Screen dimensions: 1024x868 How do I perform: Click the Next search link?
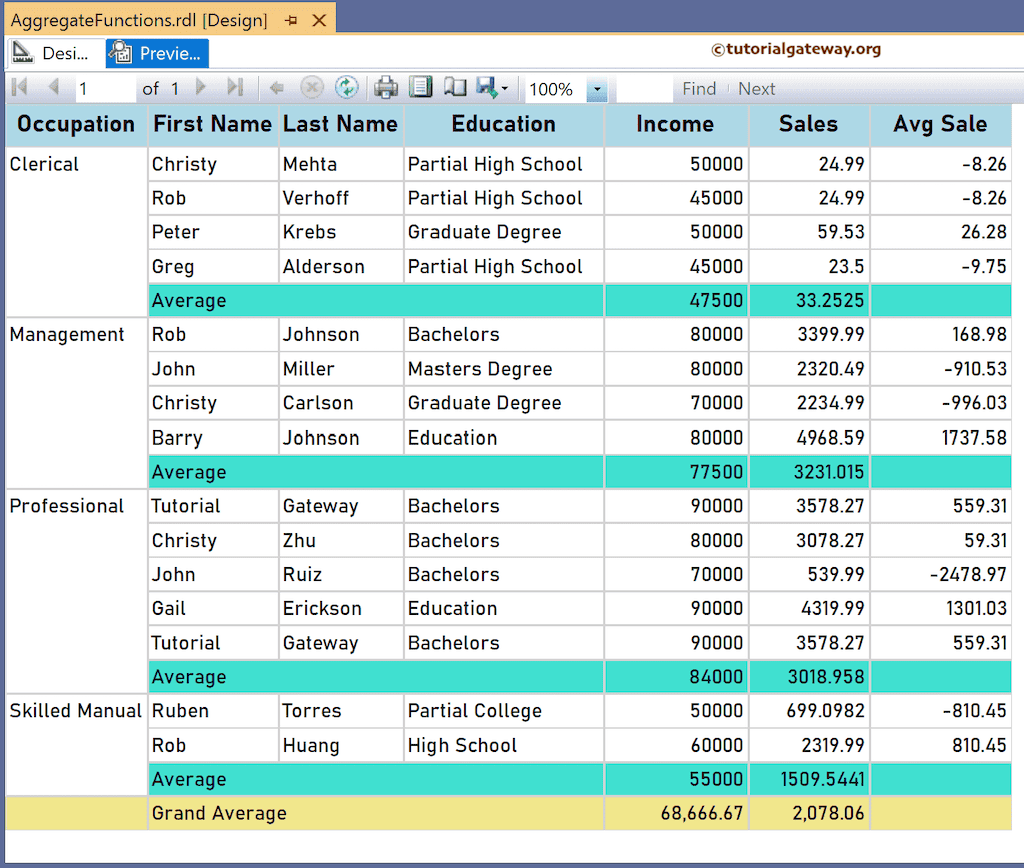(756, 88)
